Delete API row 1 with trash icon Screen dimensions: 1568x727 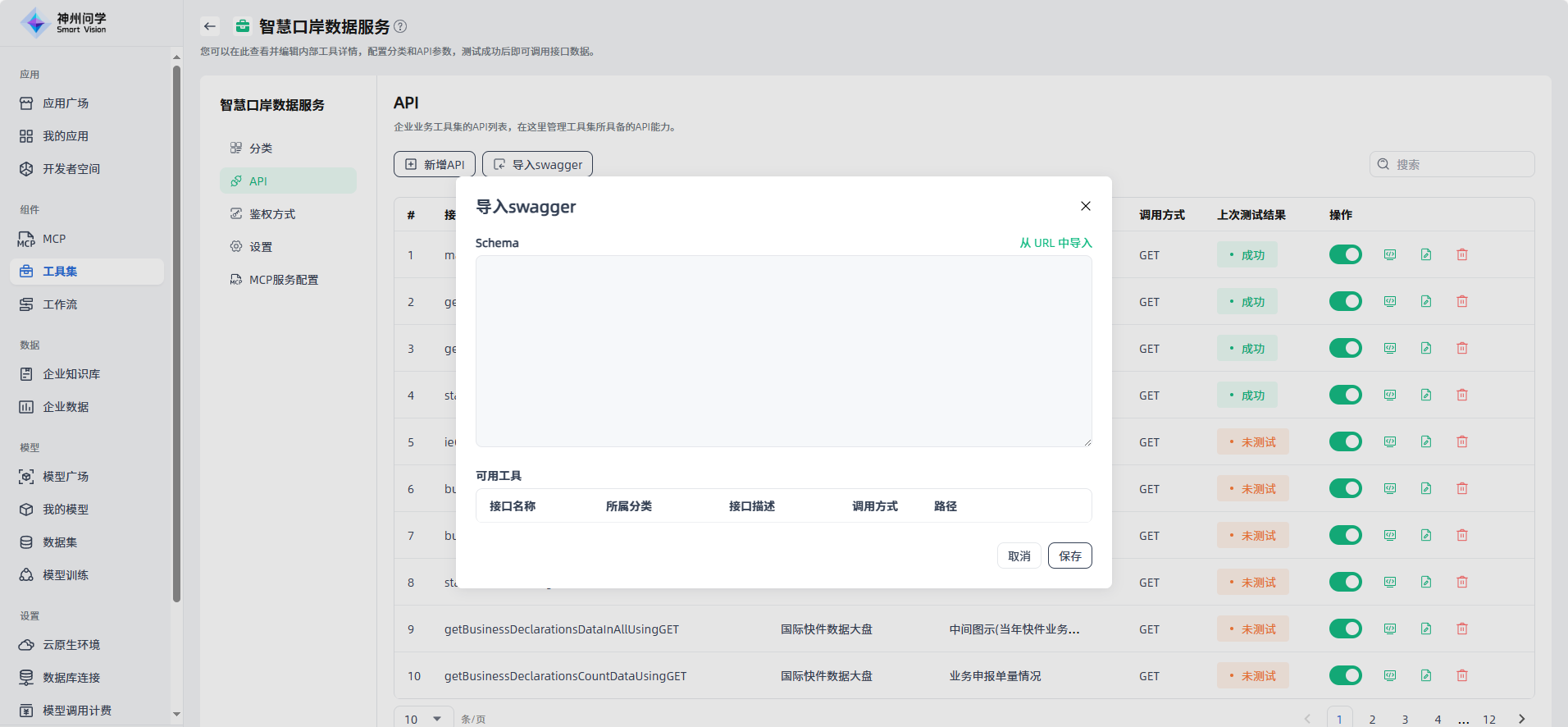[1461, 255]
